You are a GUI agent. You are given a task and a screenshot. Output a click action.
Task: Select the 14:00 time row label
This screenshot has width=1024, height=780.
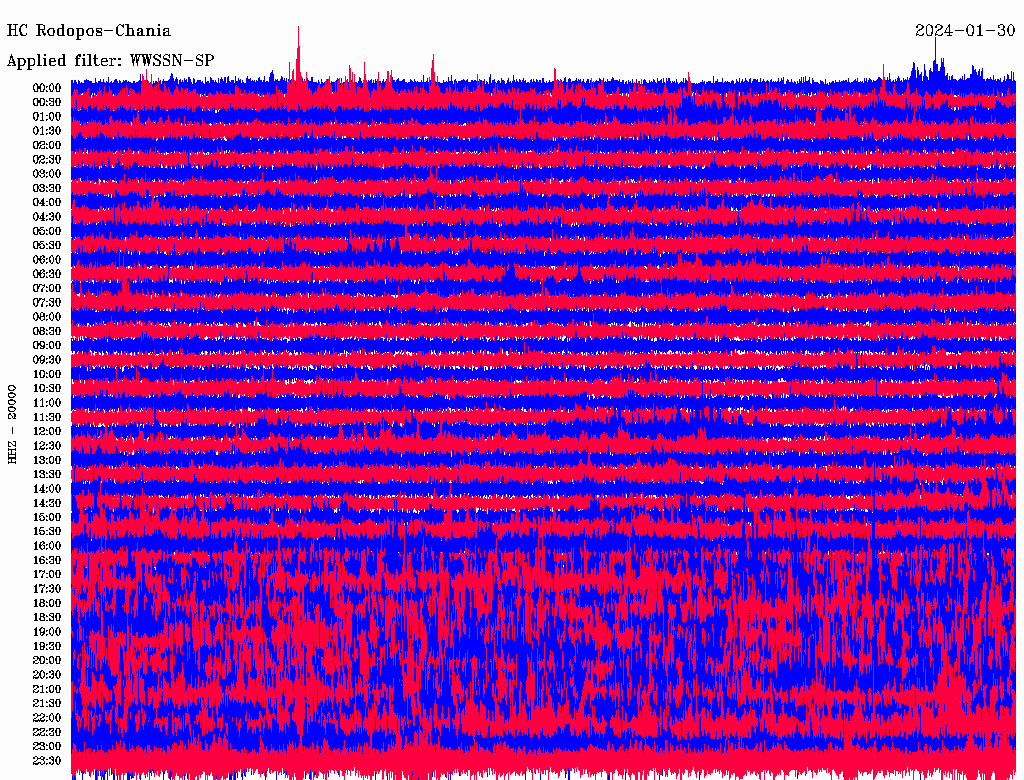pyautogui.click(x=47, y=488)
